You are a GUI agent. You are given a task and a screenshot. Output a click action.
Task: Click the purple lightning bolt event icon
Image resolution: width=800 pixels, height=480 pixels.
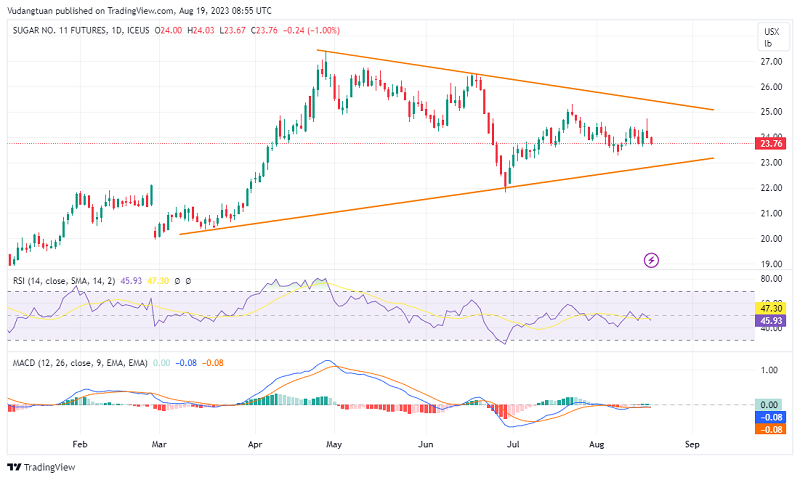[652, 260]
